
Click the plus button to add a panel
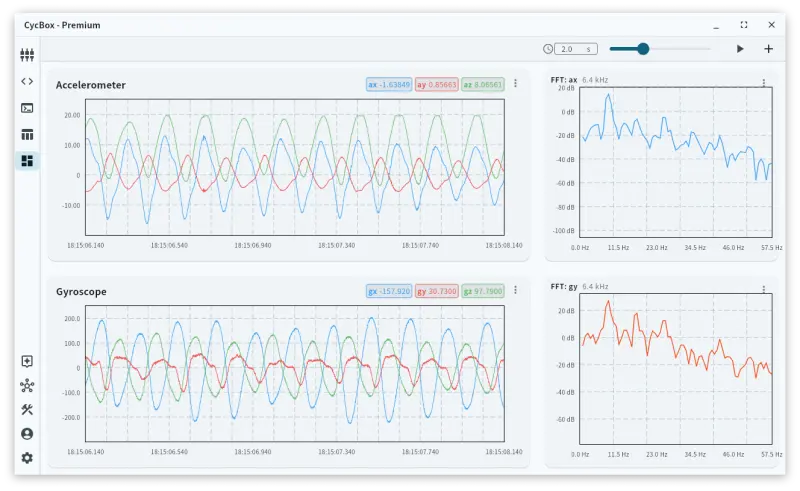click(768, 49)
